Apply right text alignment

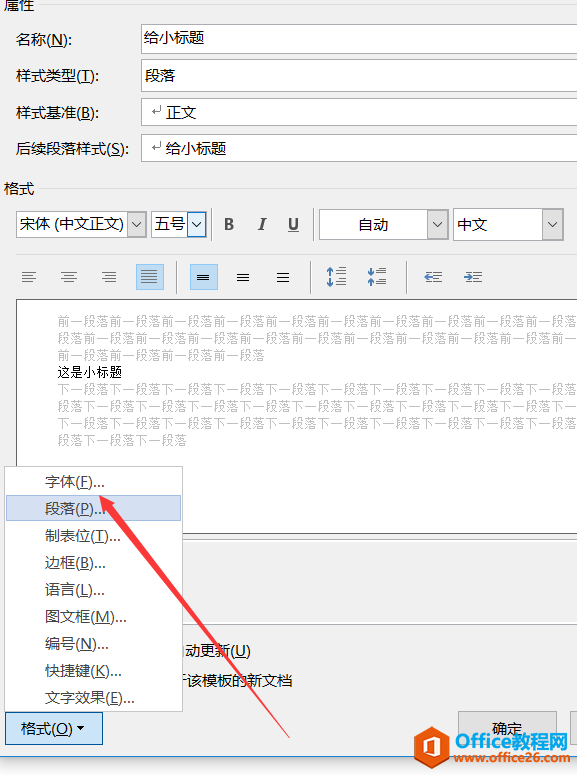[109, 277]
